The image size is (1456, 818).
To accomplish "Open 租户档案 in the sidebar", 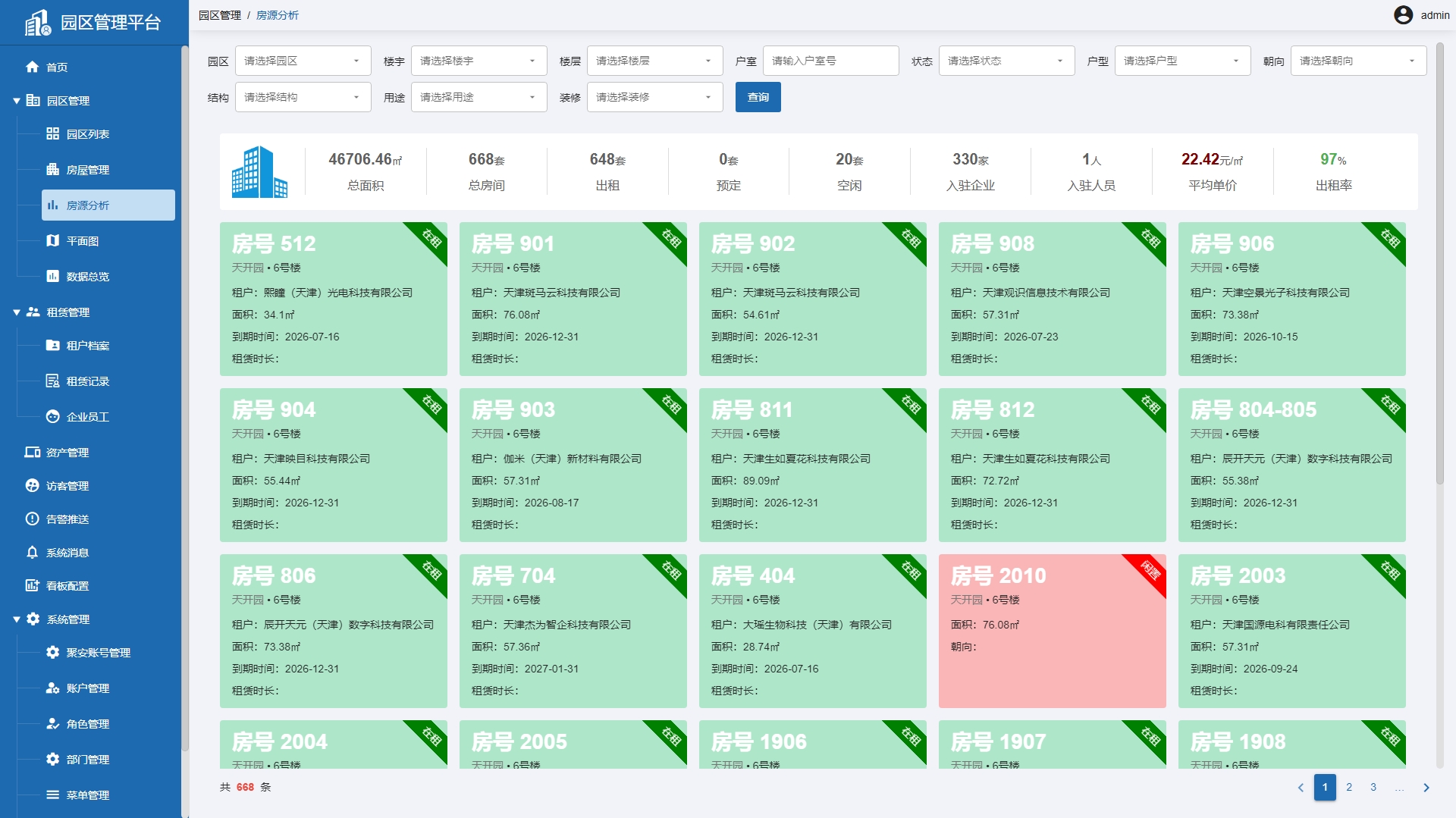I will (x=108, y=345).
